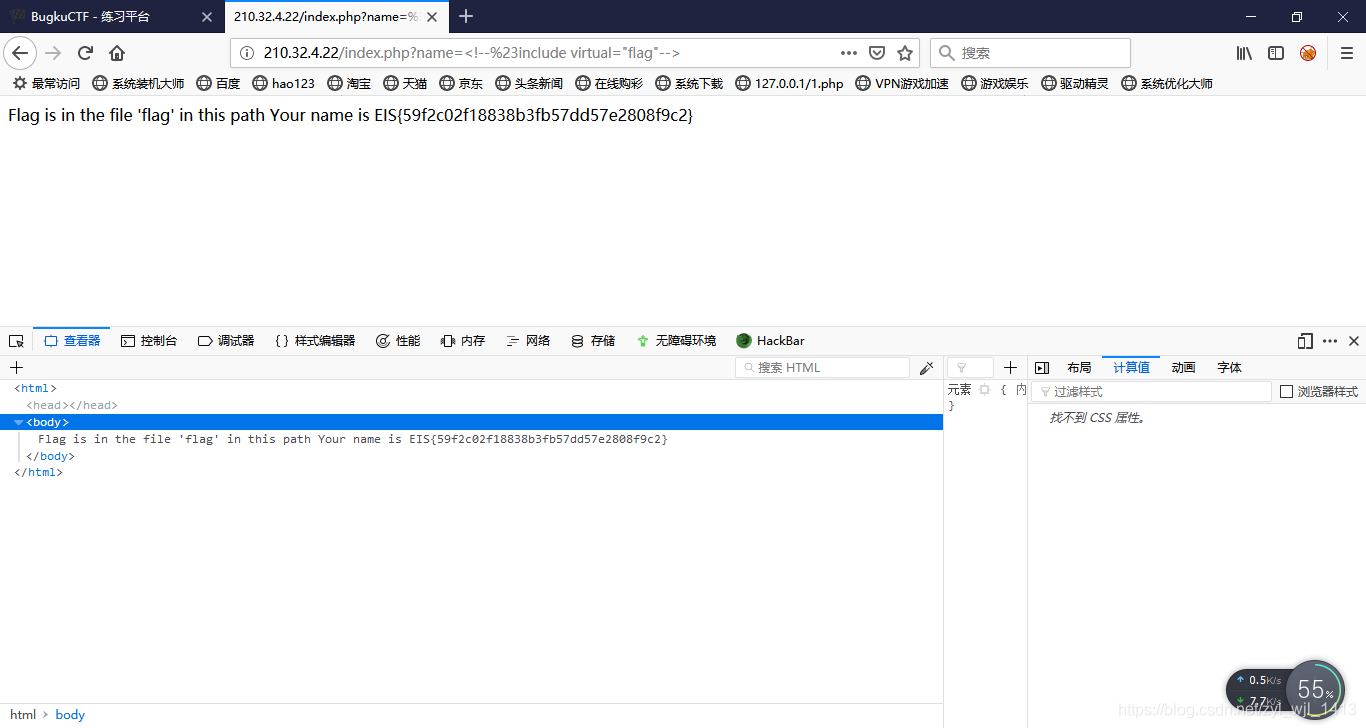
Task: Add a new CSS rule with plus
Action: pos(1010,368)
